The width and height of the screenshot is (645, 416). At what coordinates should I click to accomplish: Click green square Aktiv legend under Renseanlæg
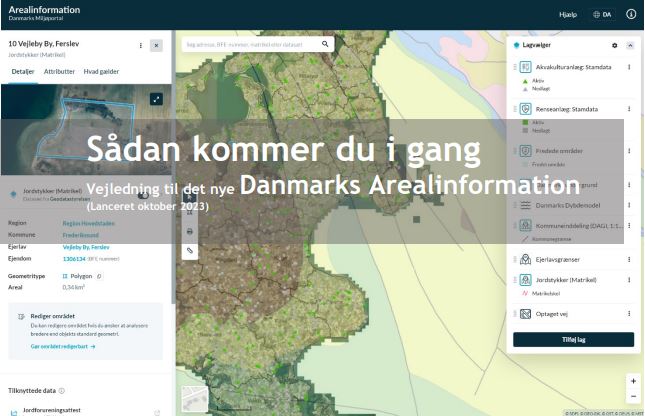pos(525,122)
